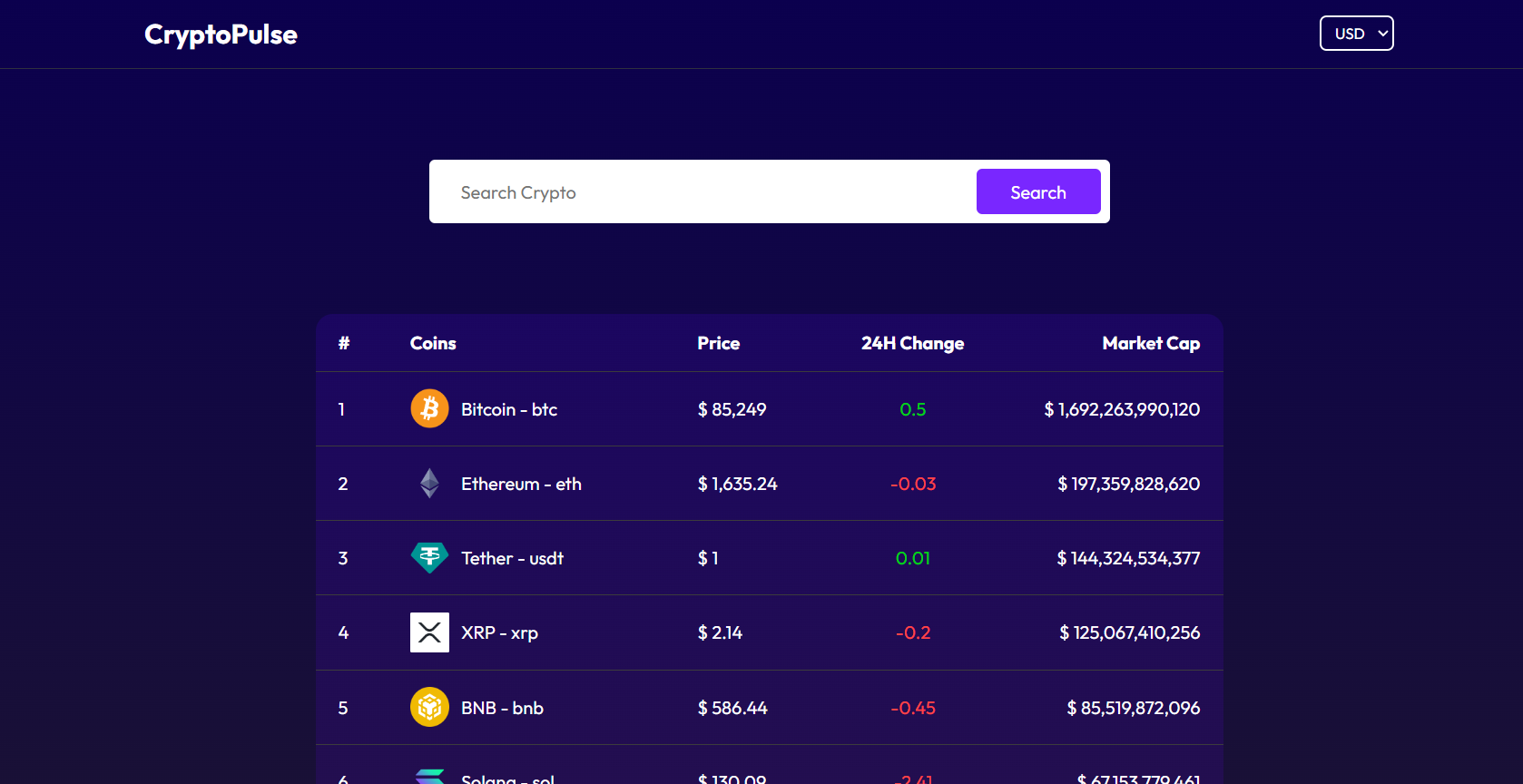
Task: Click the purple Search button
Action: [x=1038, y=191]
